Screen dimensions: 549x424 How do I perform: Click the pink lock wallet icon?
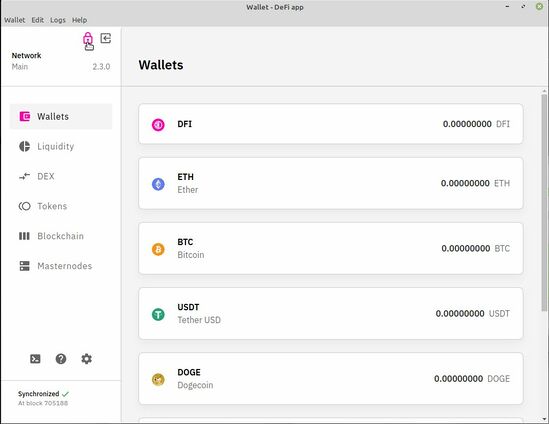(88, 38)
